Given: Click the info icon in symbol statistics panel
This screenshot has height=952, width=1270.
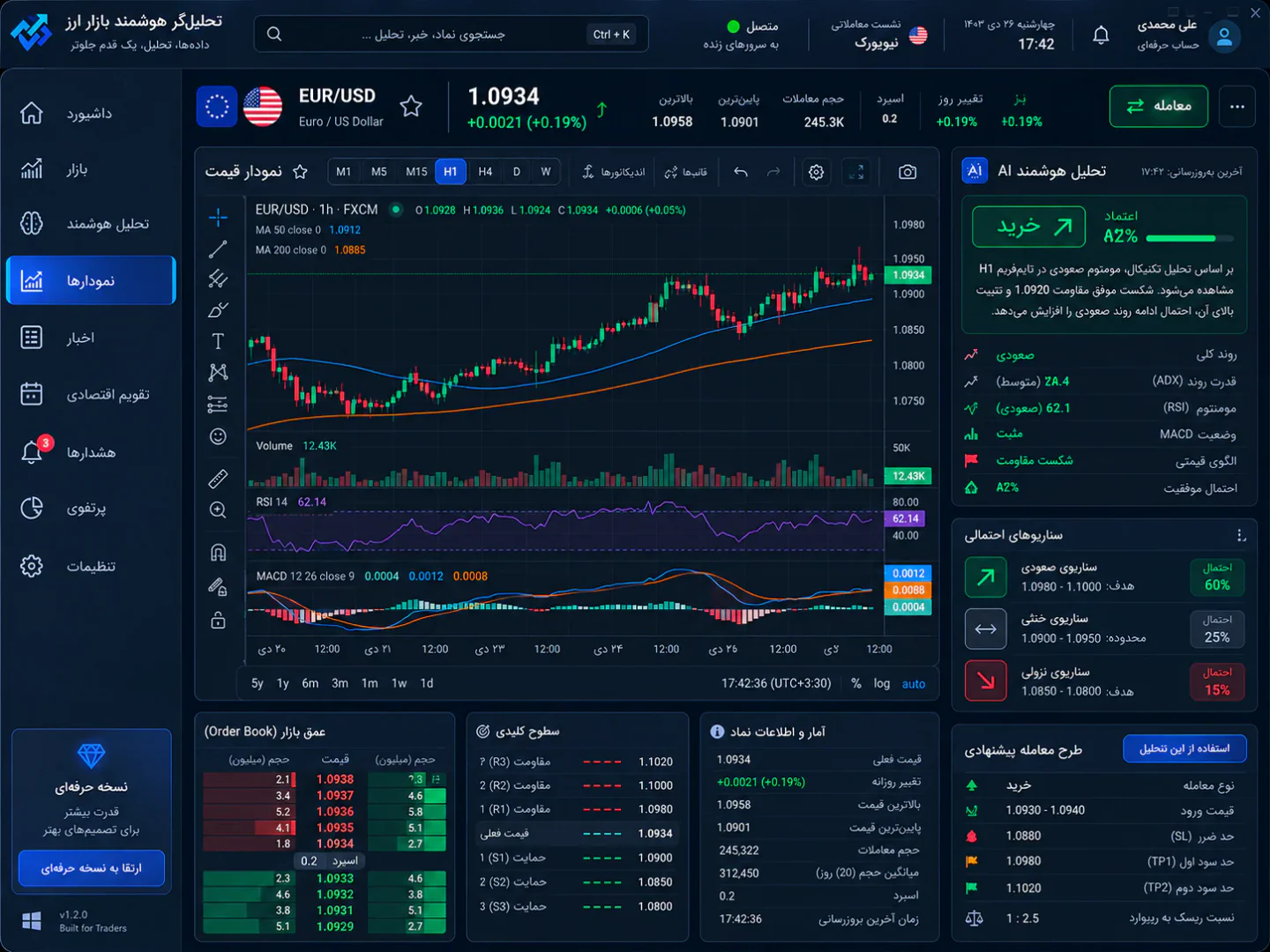Looking at the screenshot, I should tap(717, 732).
